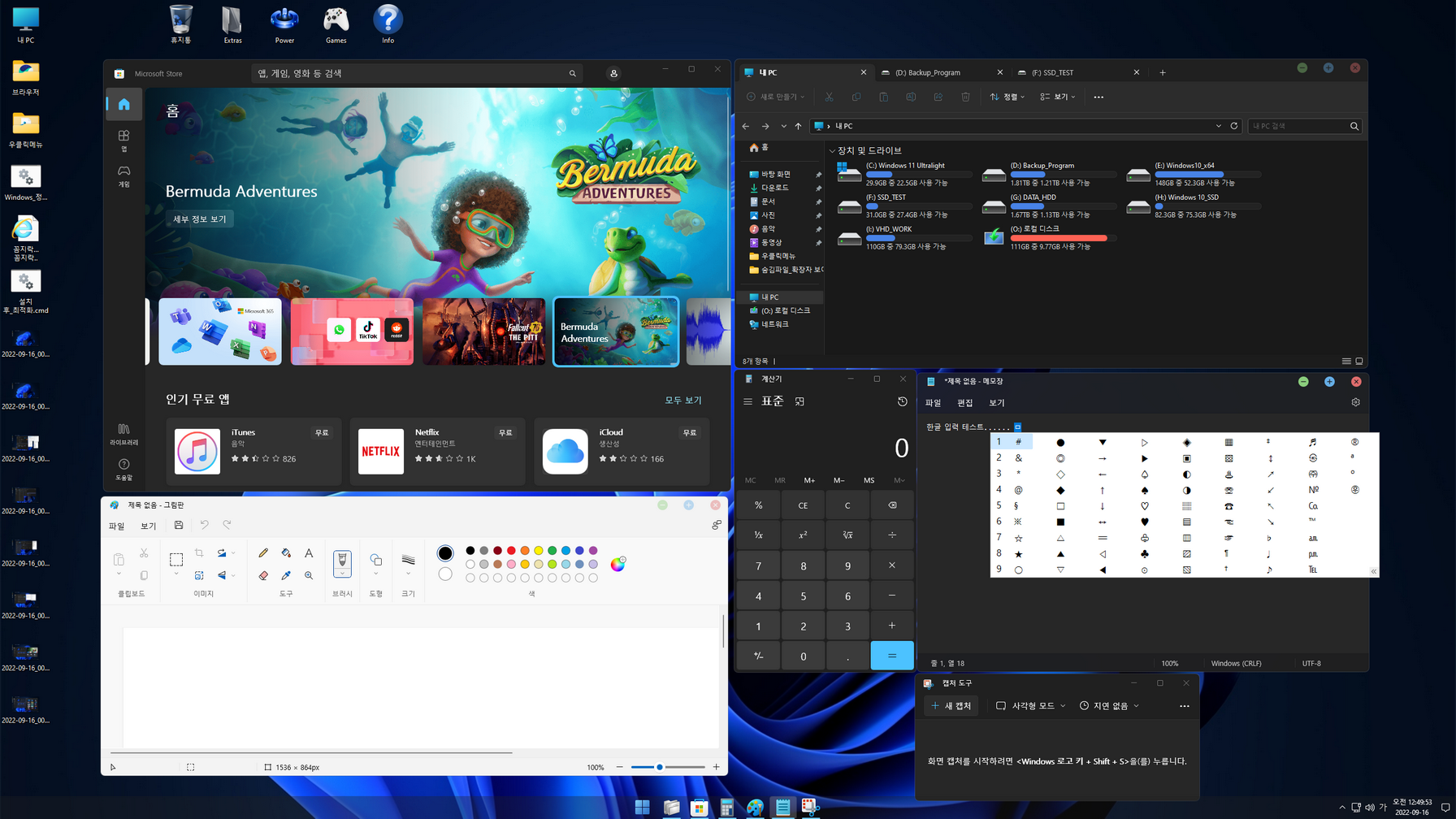The width and height of the screenshot is (1456, 819).
Task: Open Library in Microsoft Store sidebar
Action: coord(123,434)
